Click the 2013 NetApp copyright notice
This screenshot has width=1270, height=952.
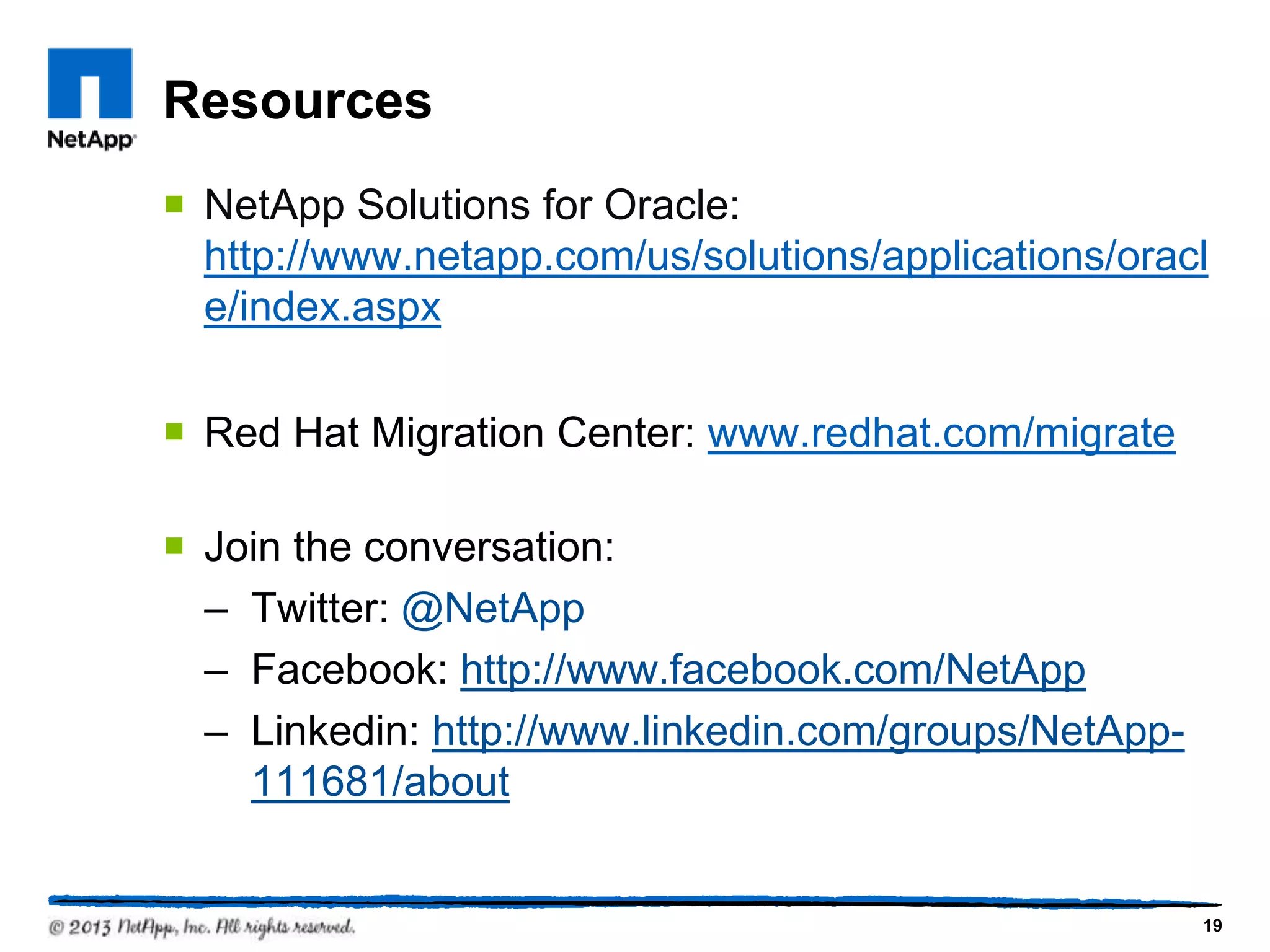tap(202, 927)
